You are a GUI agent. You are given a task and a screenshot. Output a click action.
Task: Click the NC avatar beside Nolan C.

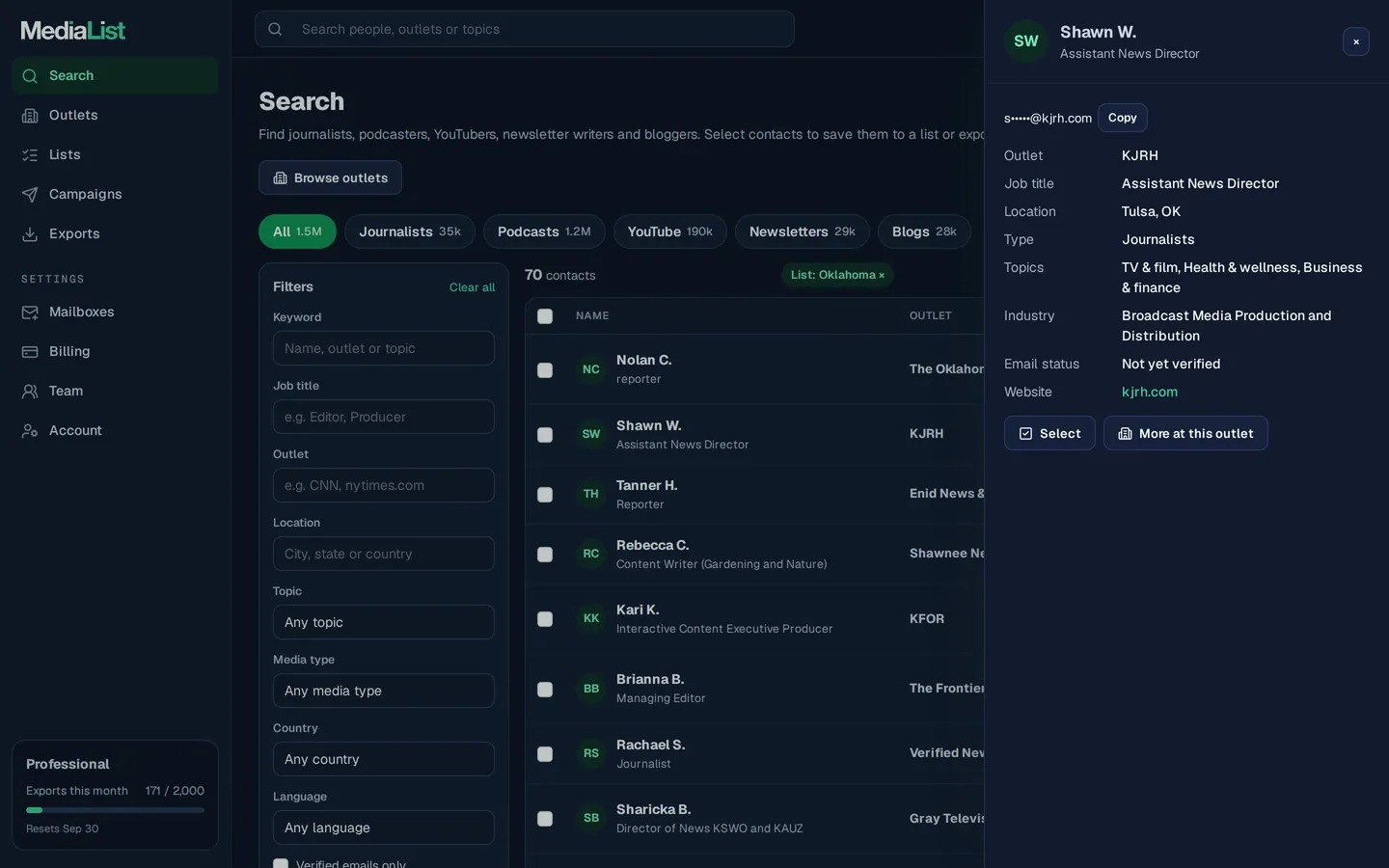pos(591,369)
